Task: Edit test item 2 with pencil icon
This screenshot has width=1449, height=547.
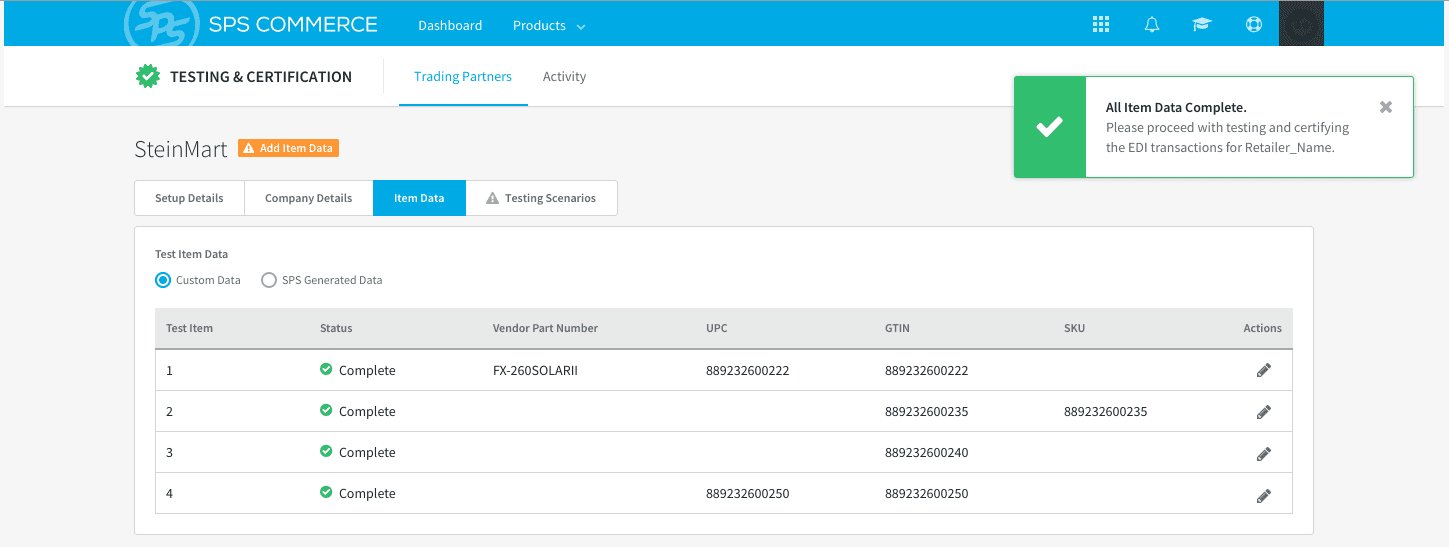Action: 1264,411
